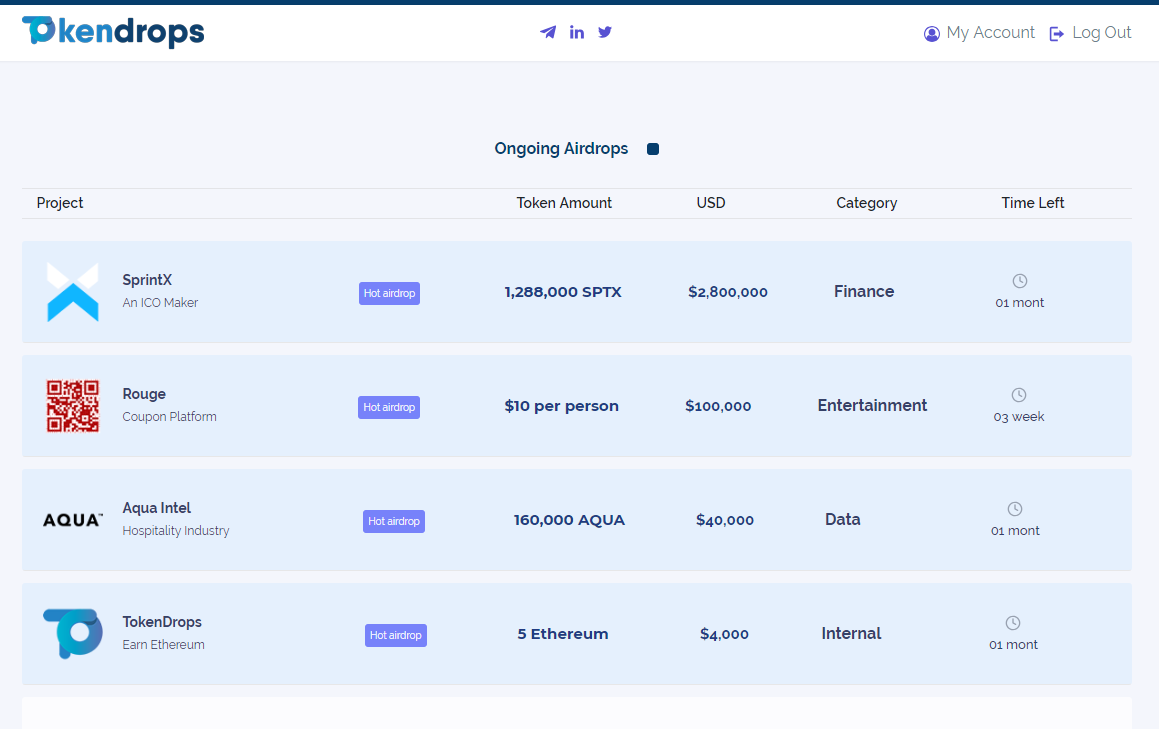Click the $100,000 USD value
The image size is (1159, 729).
718,406
